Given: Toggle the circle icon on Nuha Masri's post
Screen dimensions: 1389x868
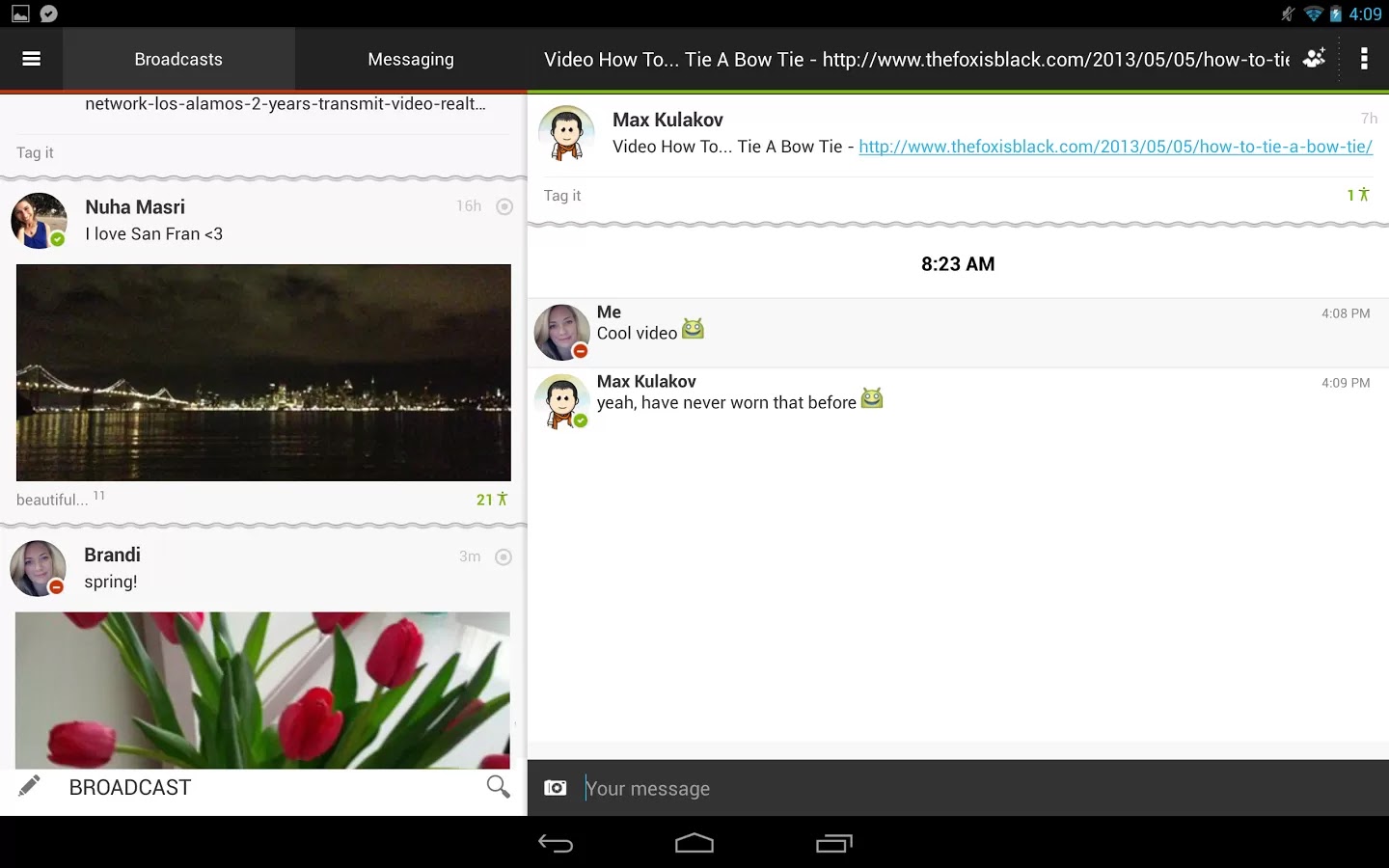Looking at the screenshot, I should click(504, 206).
